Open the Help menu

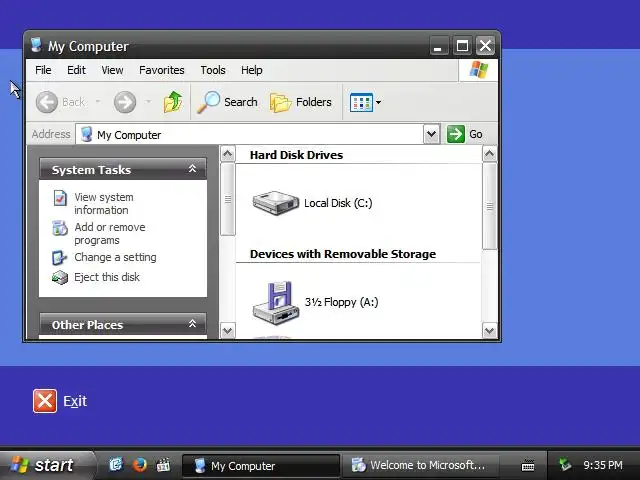tap(251, 70)
